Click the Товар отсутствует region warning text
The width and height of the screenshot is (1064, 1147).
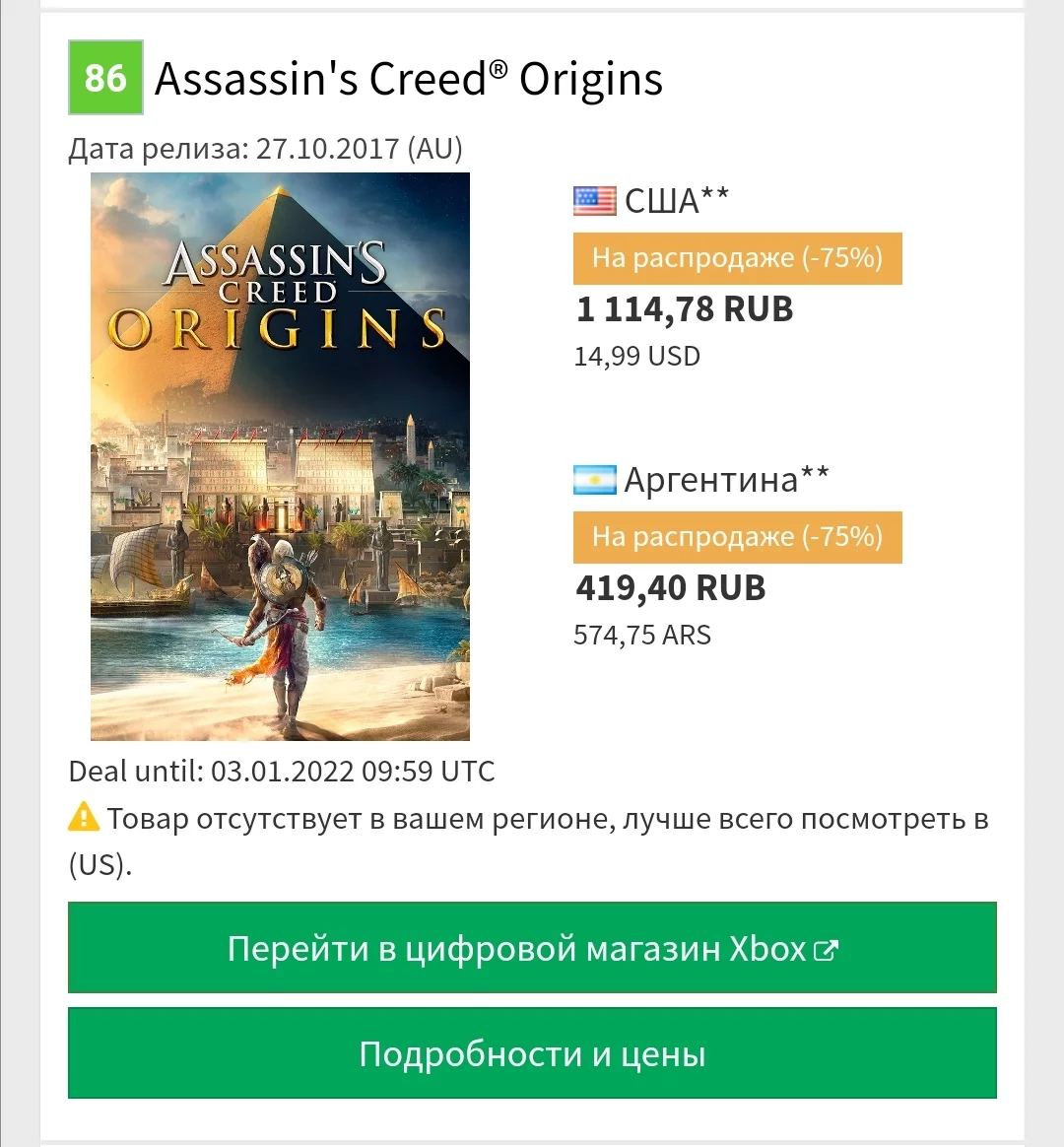point(547,820)
